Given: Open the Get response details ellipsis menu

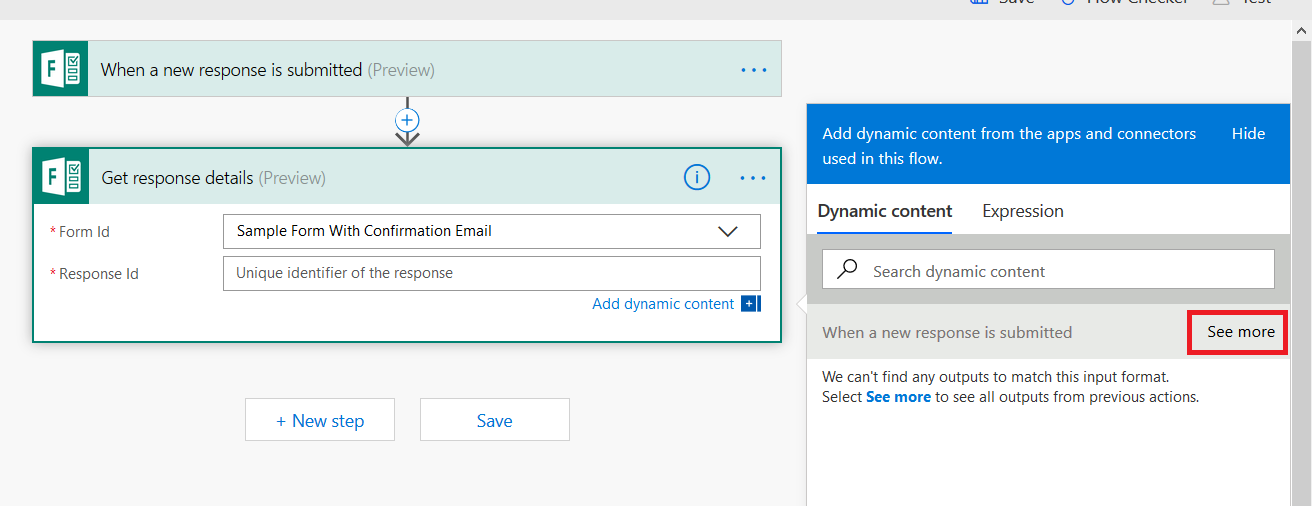Looking at the screenshot, I should pos(753,178).
